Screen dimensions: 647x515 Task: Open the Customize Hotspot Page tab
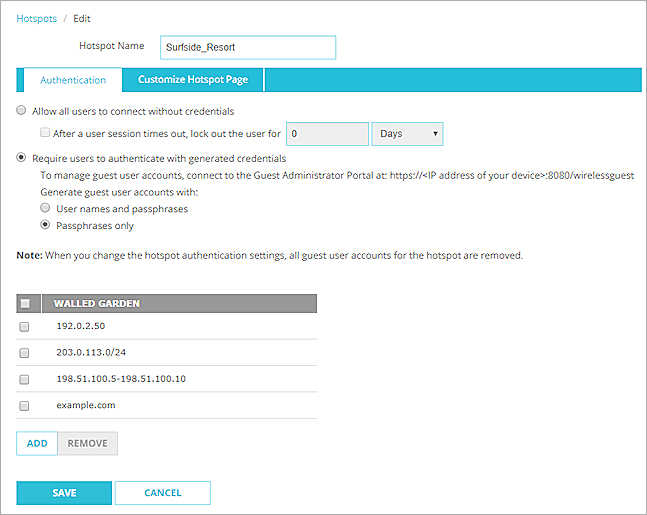pos(193,80)
